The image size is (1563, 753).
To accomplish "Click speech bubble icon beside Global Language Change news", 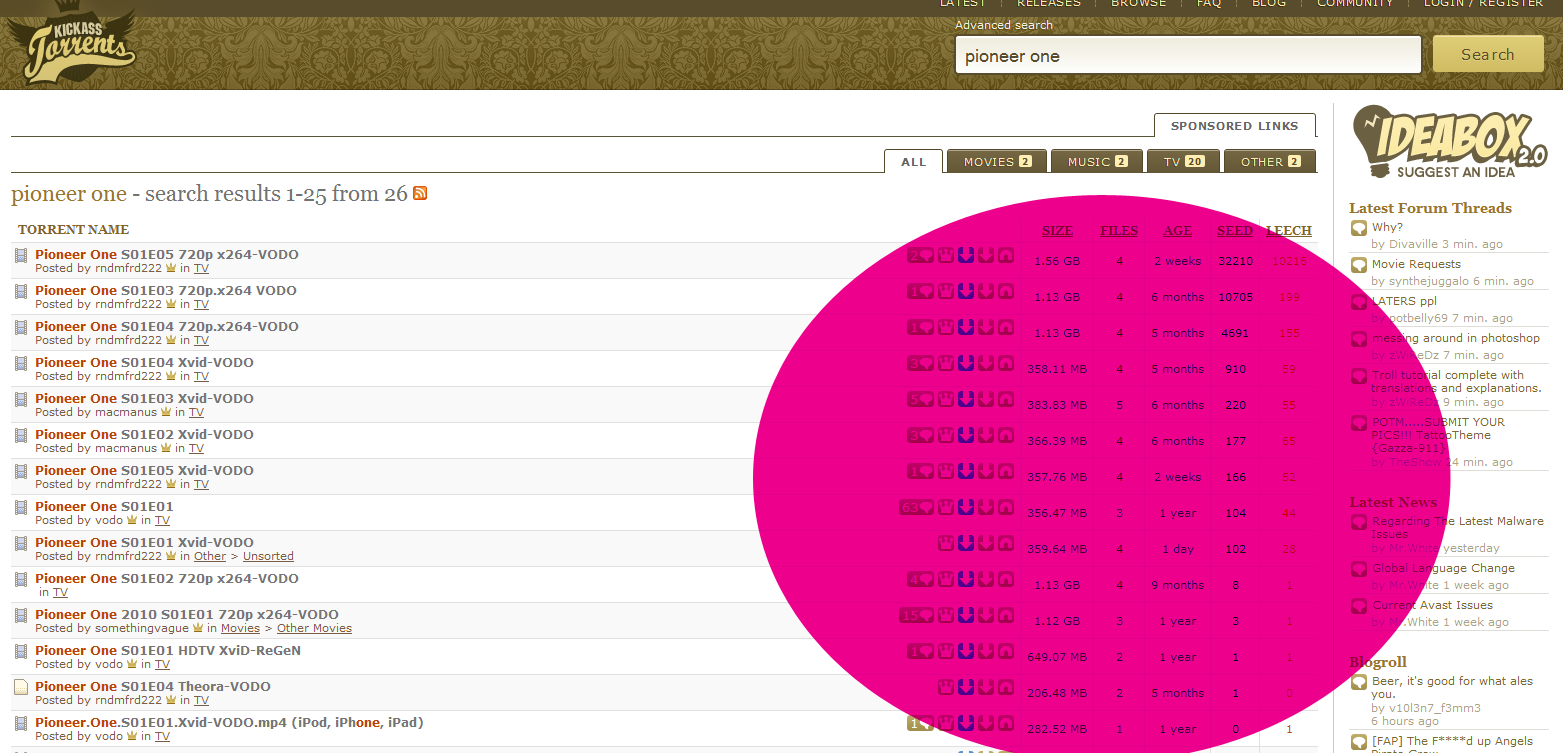I will tap(1359, 569).
